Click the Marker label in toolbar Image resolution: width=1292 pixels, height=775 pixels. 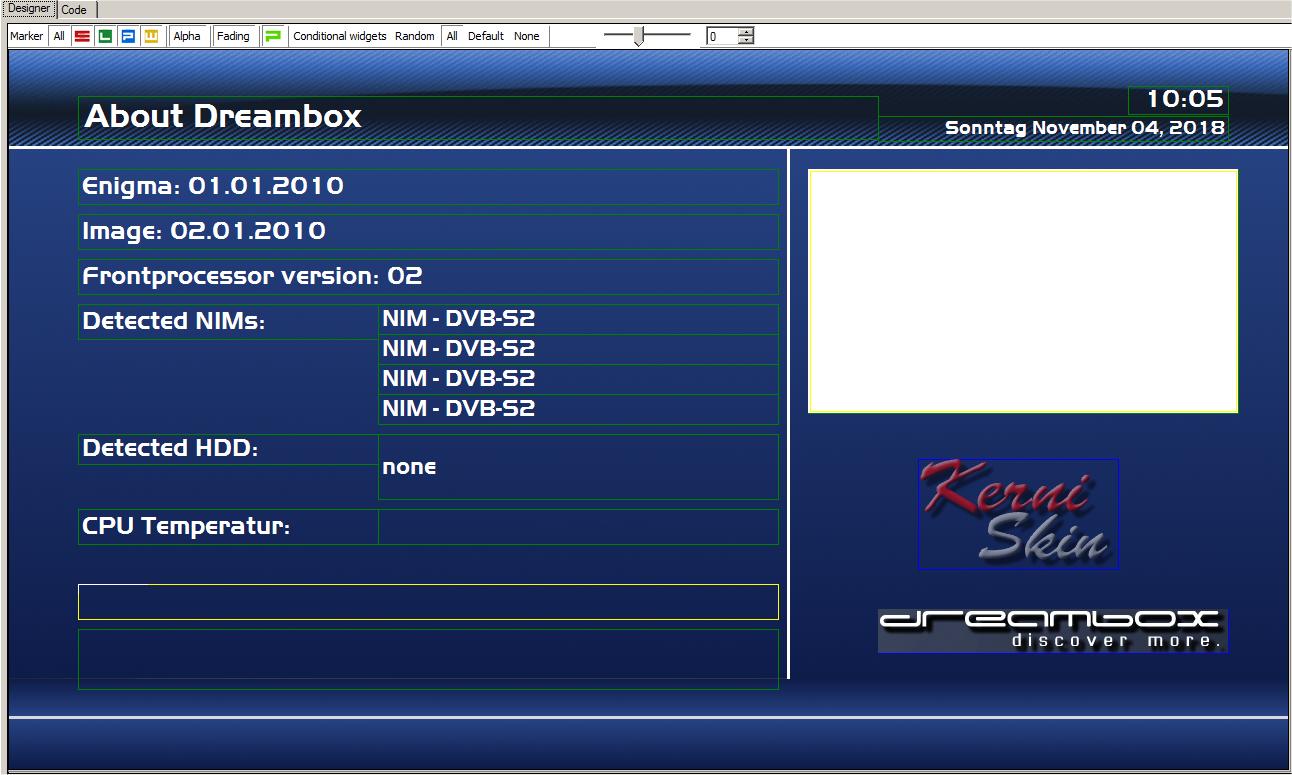pos(27,36)
